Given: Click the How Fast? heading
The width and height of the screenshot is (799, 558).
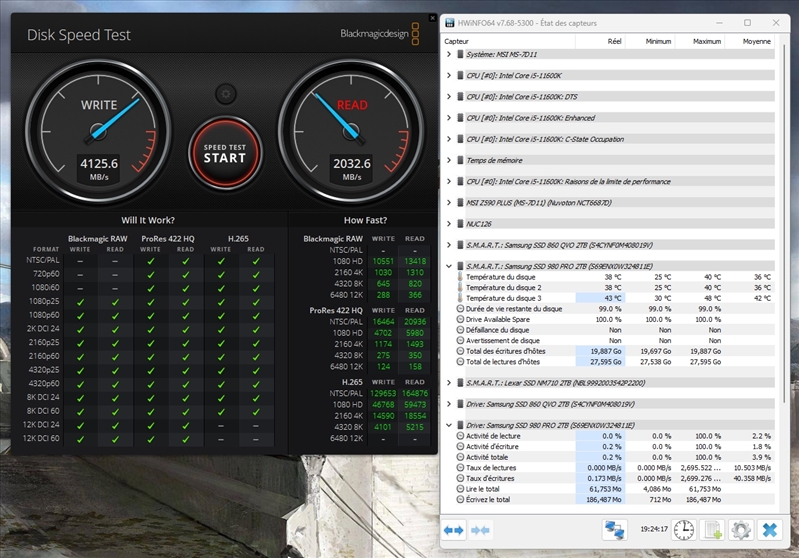Looking at the screenshot, I should pyautogui.click(x=365, y=220).
